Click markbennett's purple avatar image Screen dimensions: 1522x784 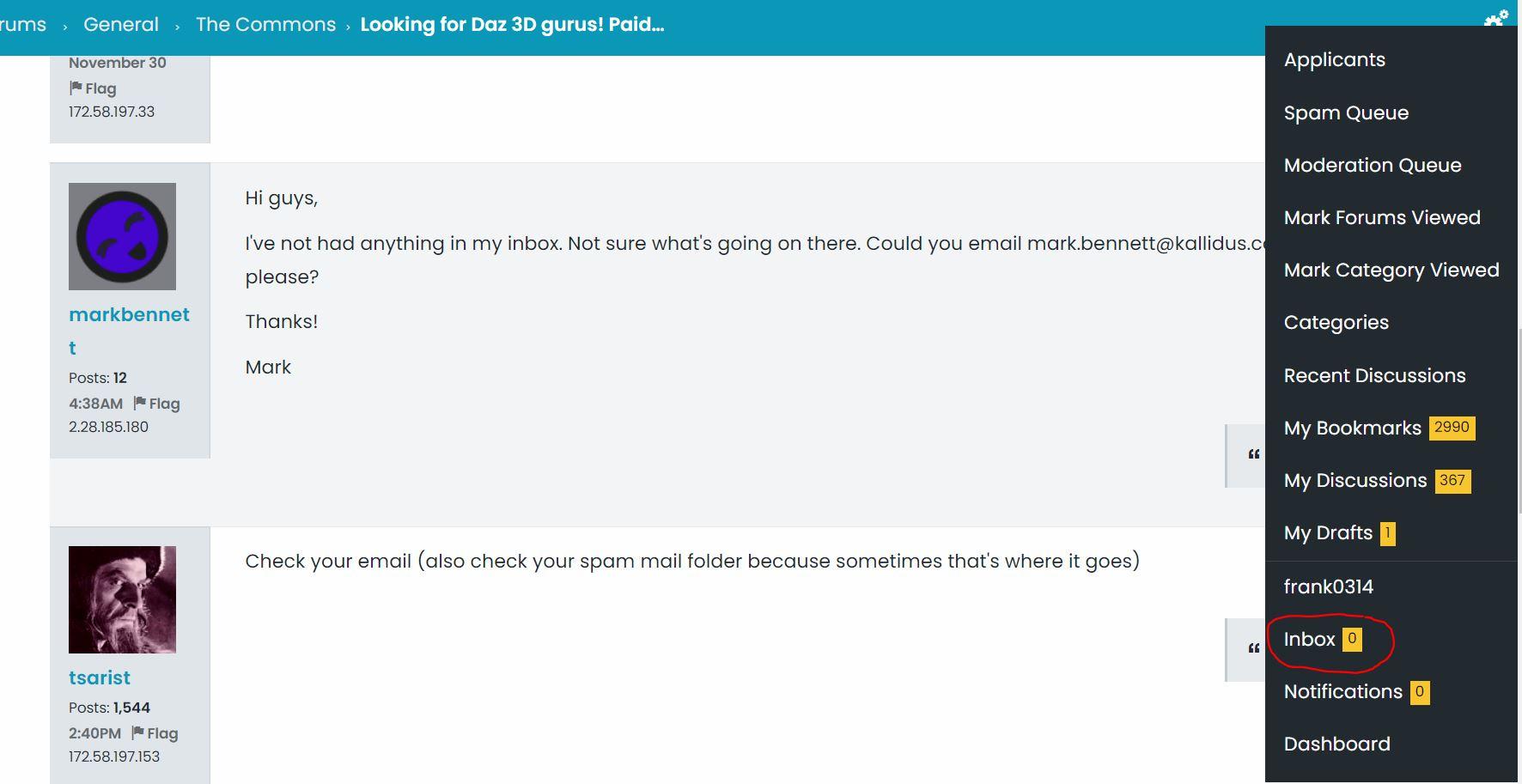coord(122,236)
